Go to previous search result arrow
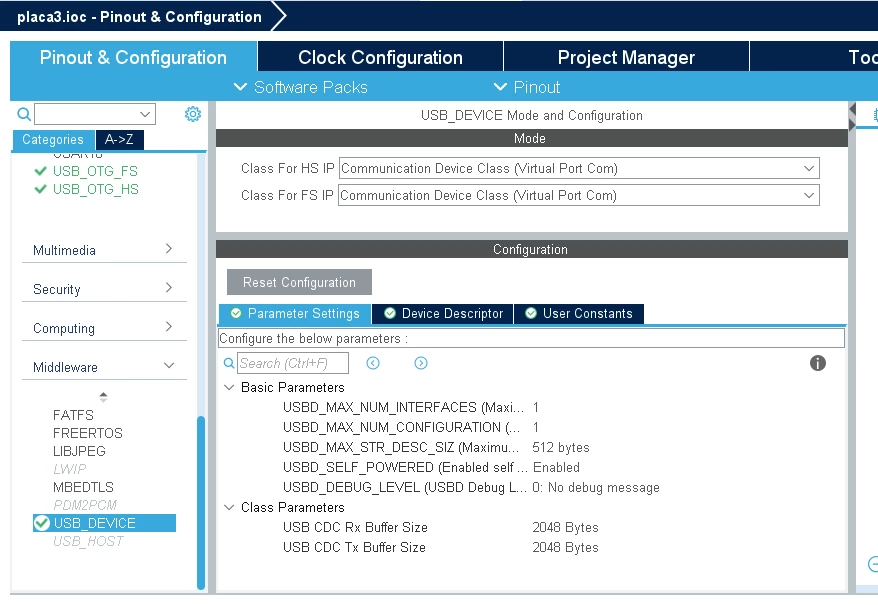Image resolution: width=878 pixels, height=605 pixels. (373, 363)
